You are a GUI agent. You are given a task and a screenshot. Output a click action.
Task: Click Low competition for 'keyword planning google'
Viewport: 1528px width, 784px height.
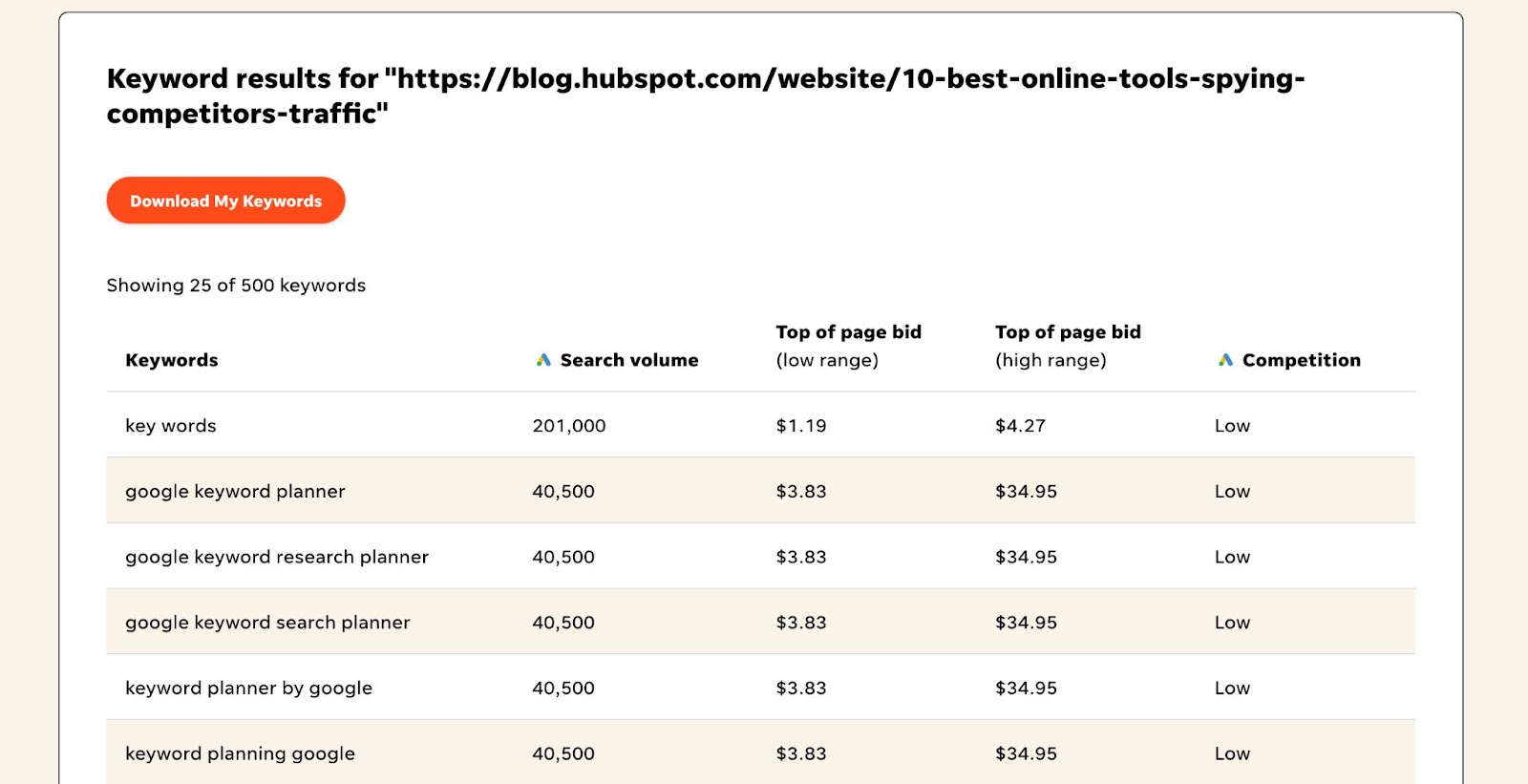point(1233,753)
